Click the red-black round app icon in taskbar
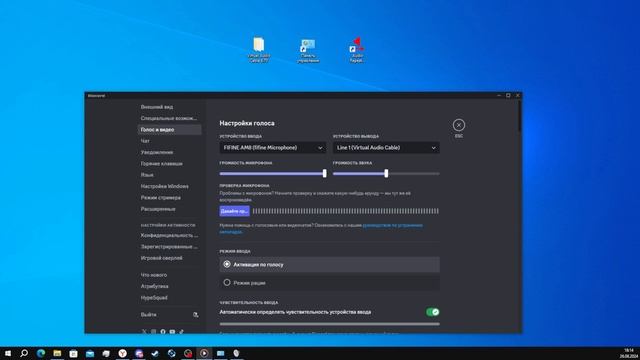 point(188,353)
